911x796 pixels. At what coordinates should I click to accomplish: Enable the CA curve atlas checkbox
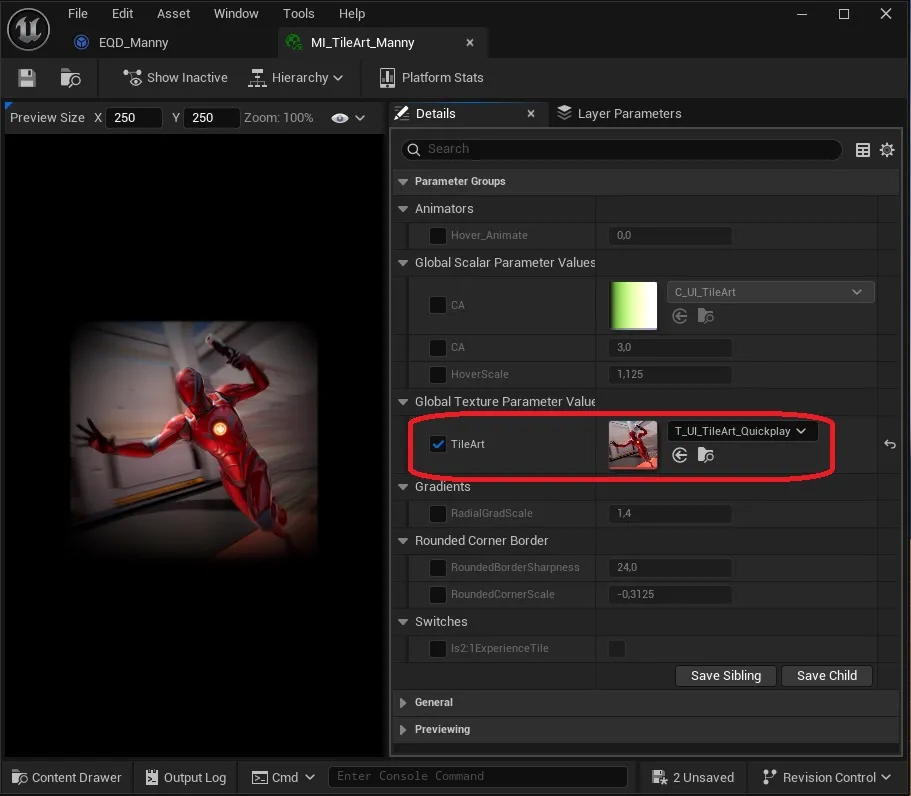tap(437, 305)
